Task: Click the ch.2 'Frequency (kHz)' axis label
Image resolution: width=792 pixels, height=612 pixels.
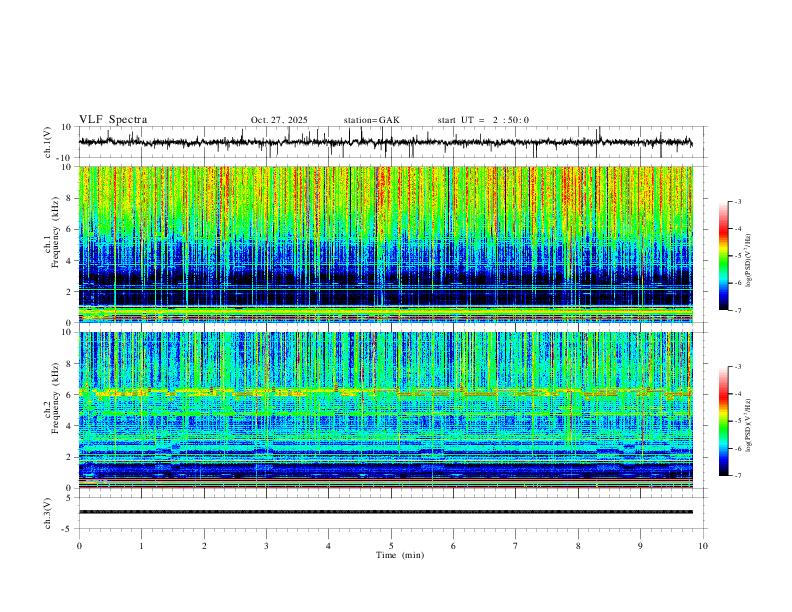Action: [55, 398]
